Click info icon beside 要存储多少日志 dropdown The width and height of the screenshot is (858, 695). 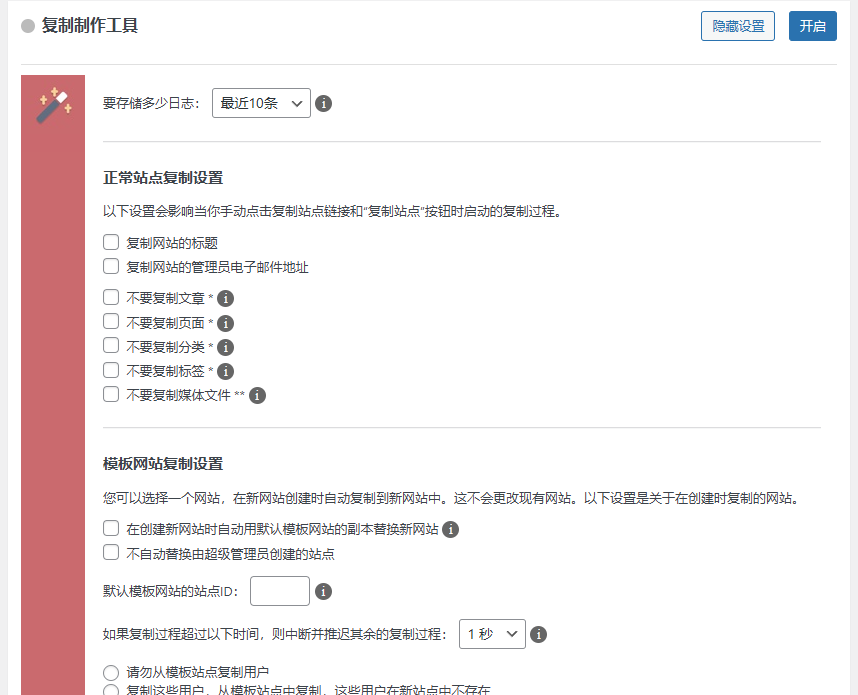coord(323,103)
